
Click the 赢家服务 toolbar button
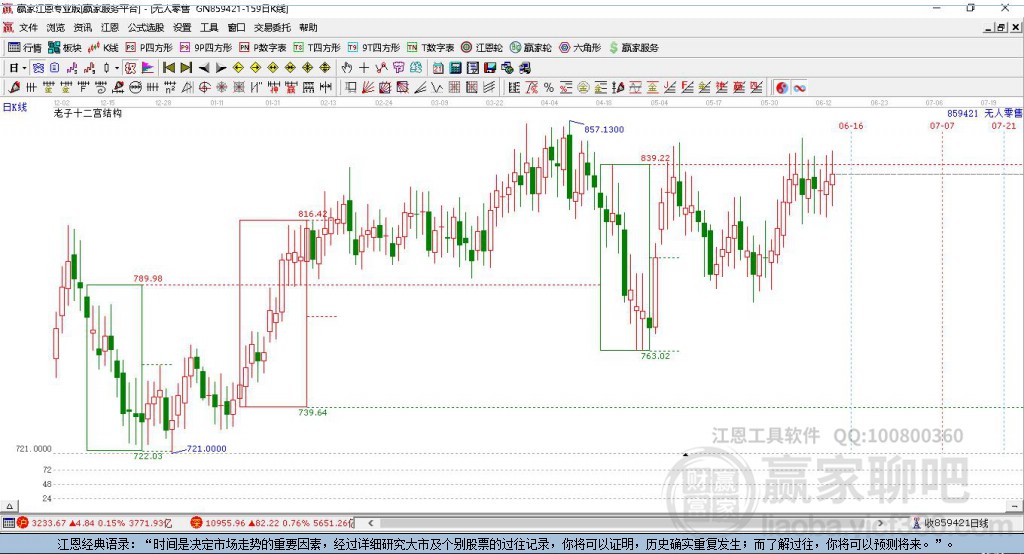pyautogui.click(x=633, y=47)
